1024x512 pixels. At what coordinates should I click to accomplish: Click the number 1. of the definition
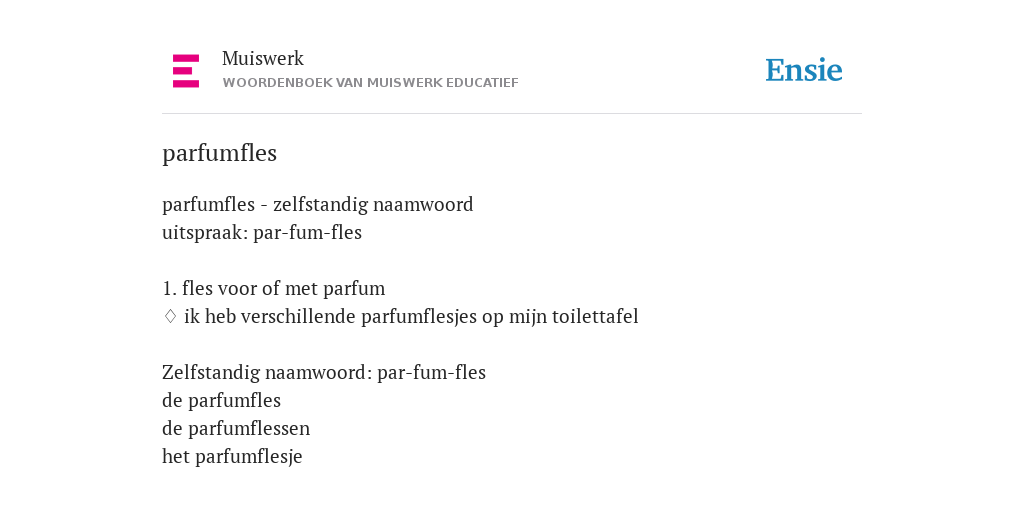tap(169, 288)
